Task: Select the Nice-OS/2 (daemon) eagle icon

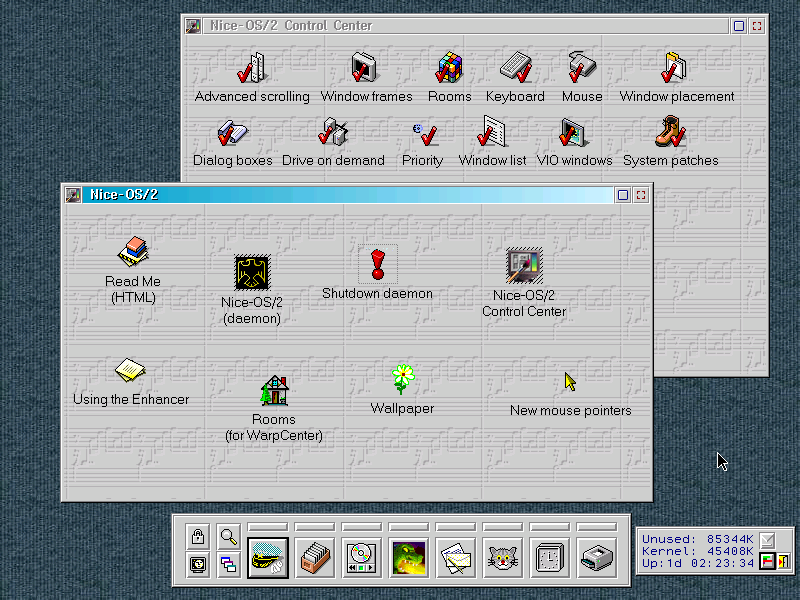Action: (x=252, y=272)
